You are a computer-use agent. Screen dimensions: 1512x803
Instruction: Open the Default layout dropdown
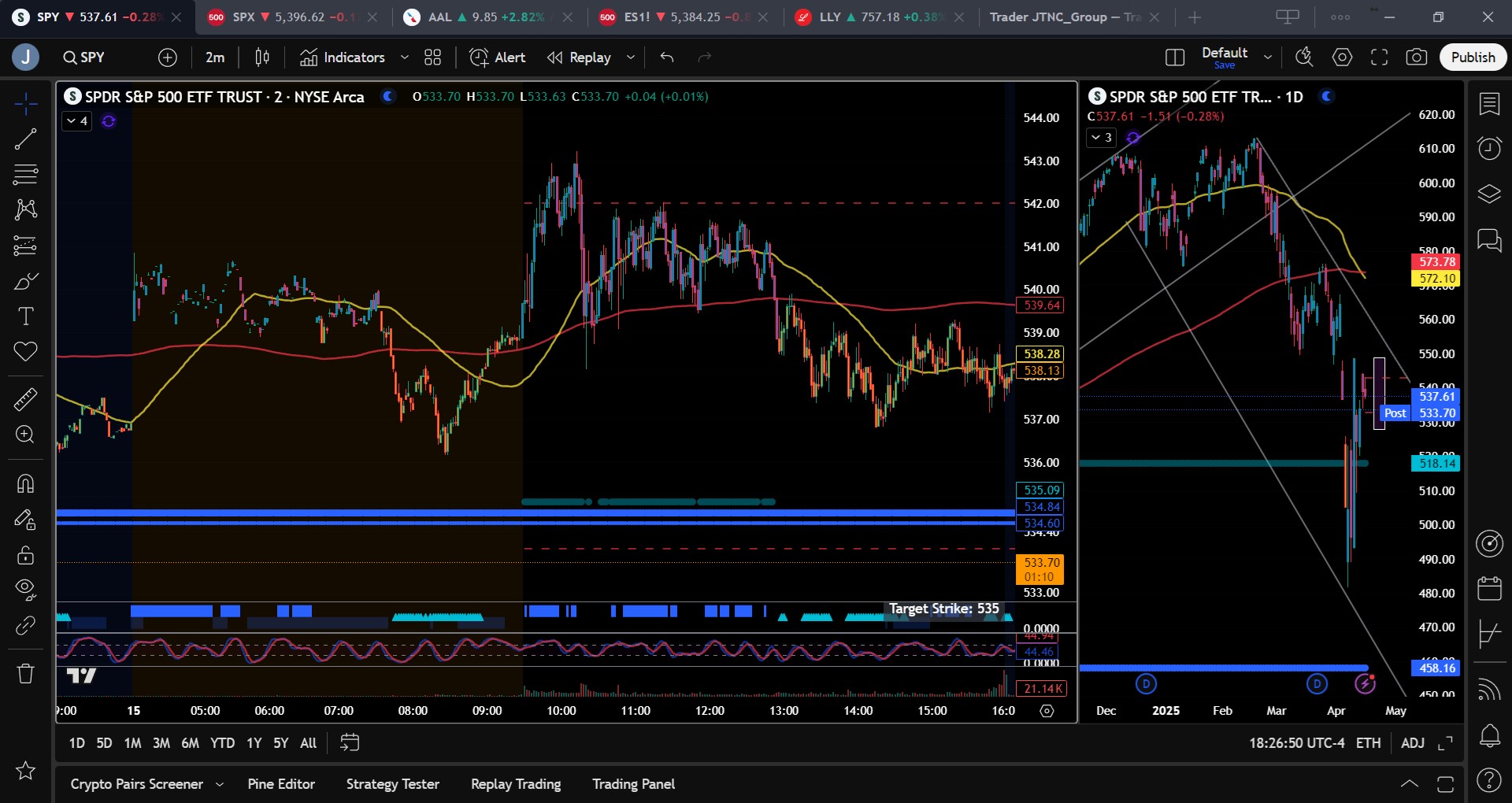pos(1267,57)
